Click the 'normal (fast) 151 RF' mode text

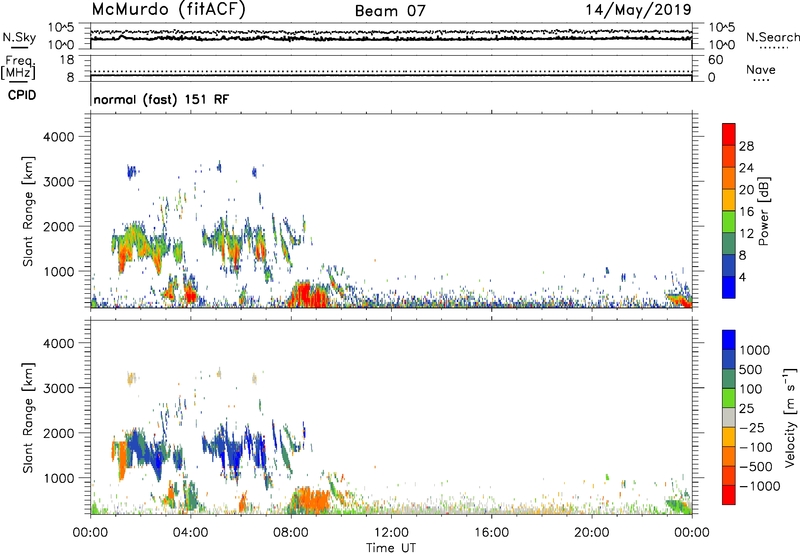pos(161,99)
